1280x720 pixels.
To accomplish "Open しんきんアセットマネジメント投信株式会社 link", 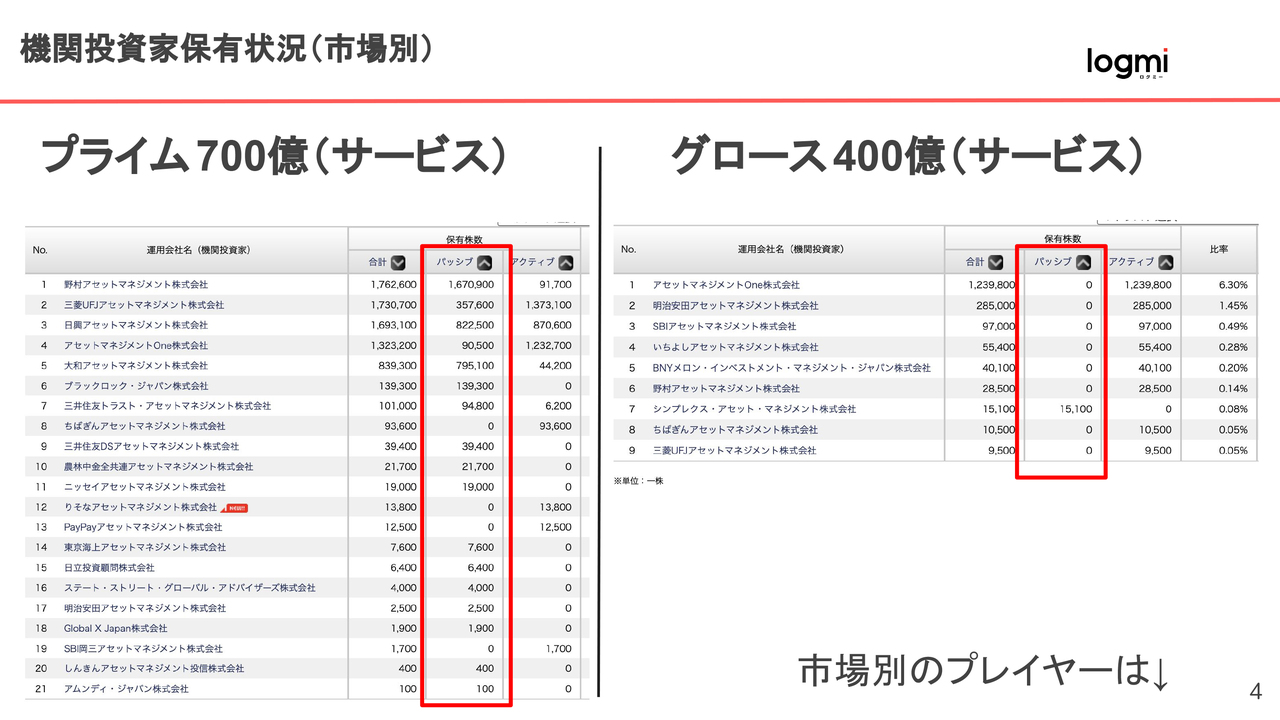I will 154,668.
